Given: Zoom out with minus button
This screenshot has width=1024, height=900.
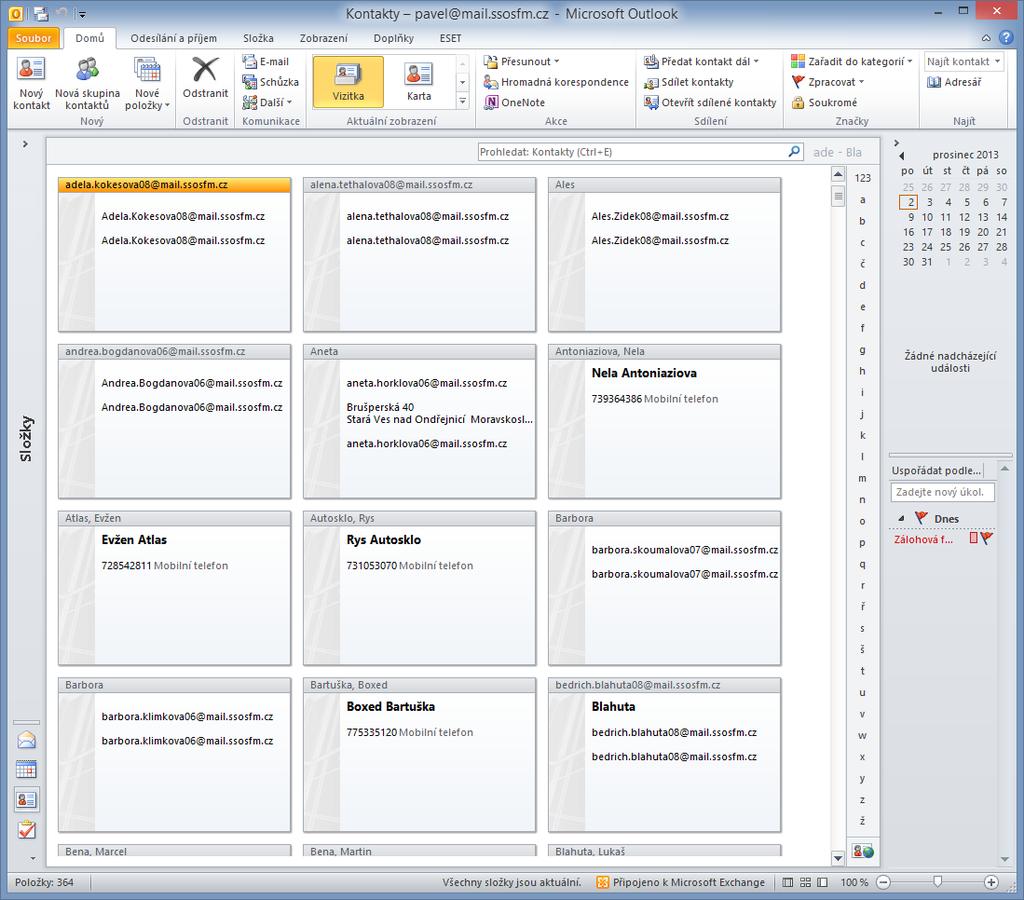Looking at the screenshot, I should (x=883, y=882).
